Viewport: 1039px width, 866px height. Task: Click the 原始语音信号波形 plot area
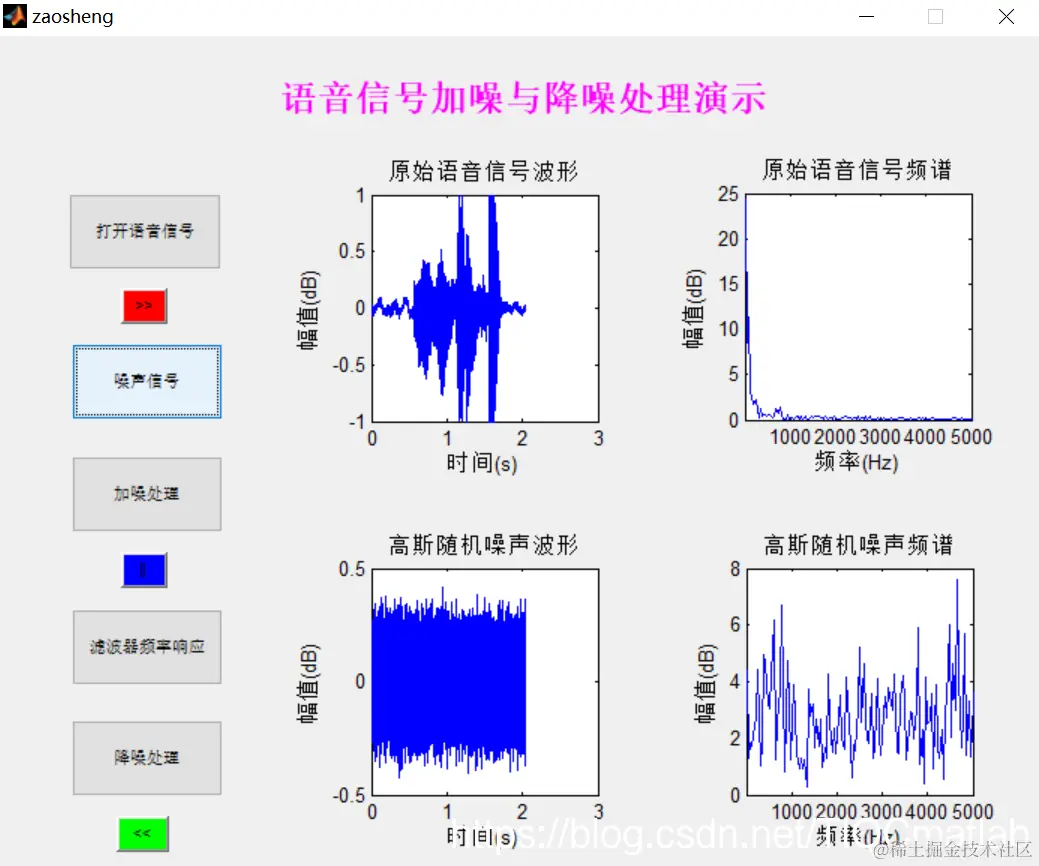click(485, 309)
